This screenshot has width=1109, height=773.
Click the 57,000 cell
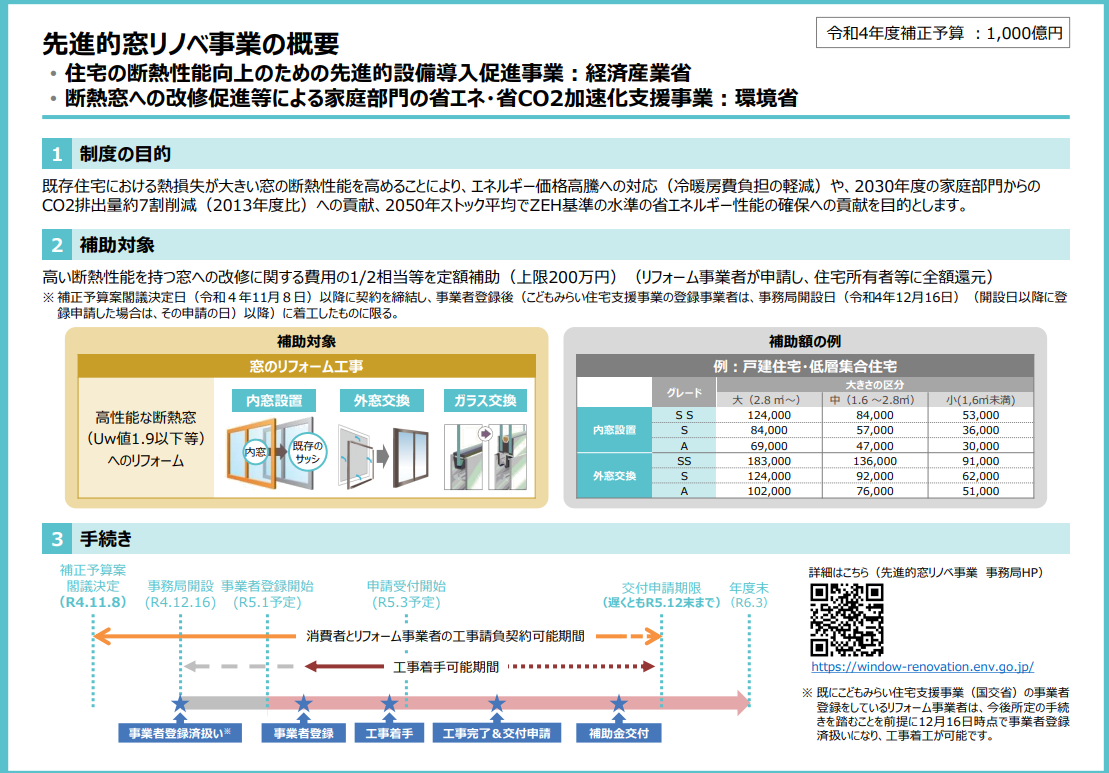(875, 430)
